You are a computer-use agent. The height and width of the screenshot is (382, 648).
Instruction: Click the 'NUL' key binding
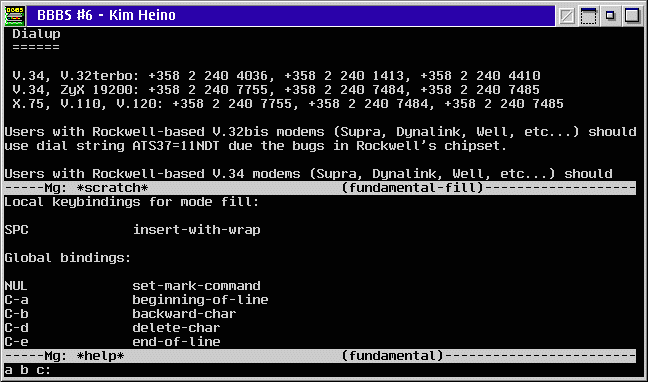point(16,286)
